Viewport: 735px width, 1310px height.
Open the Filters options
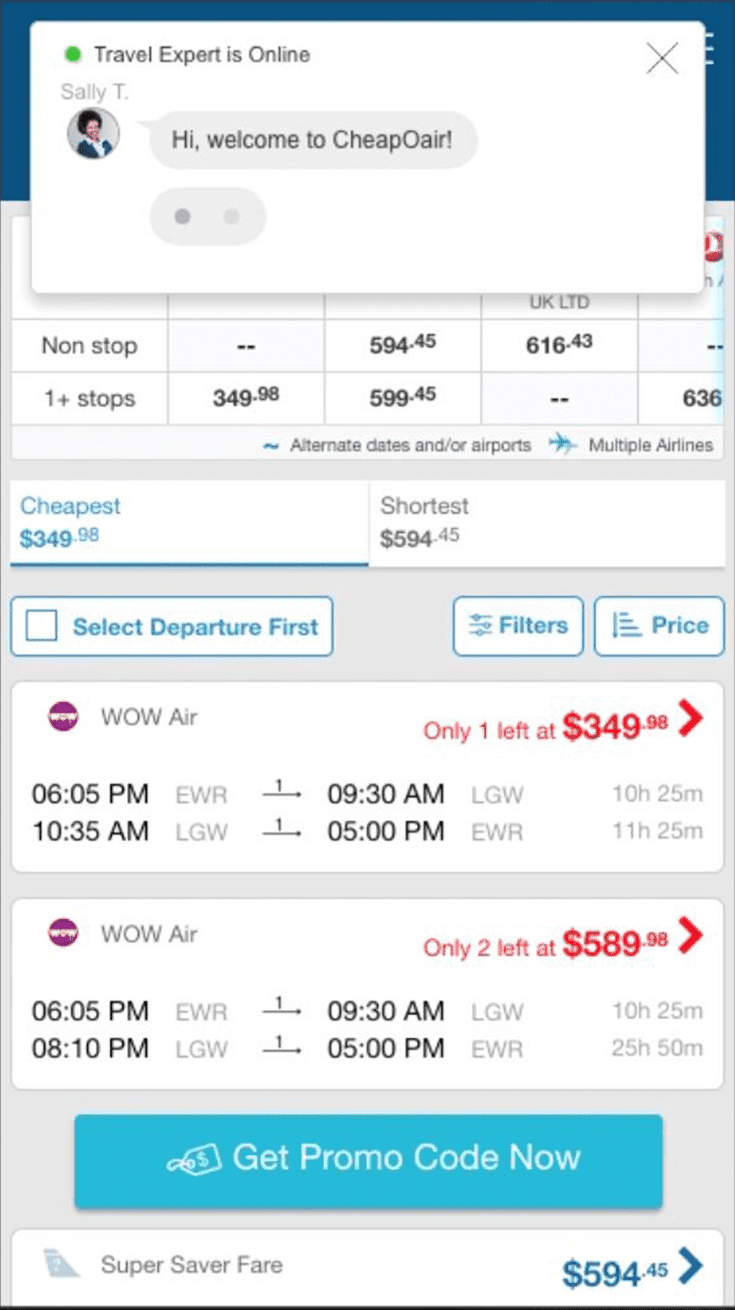(518, 626)
